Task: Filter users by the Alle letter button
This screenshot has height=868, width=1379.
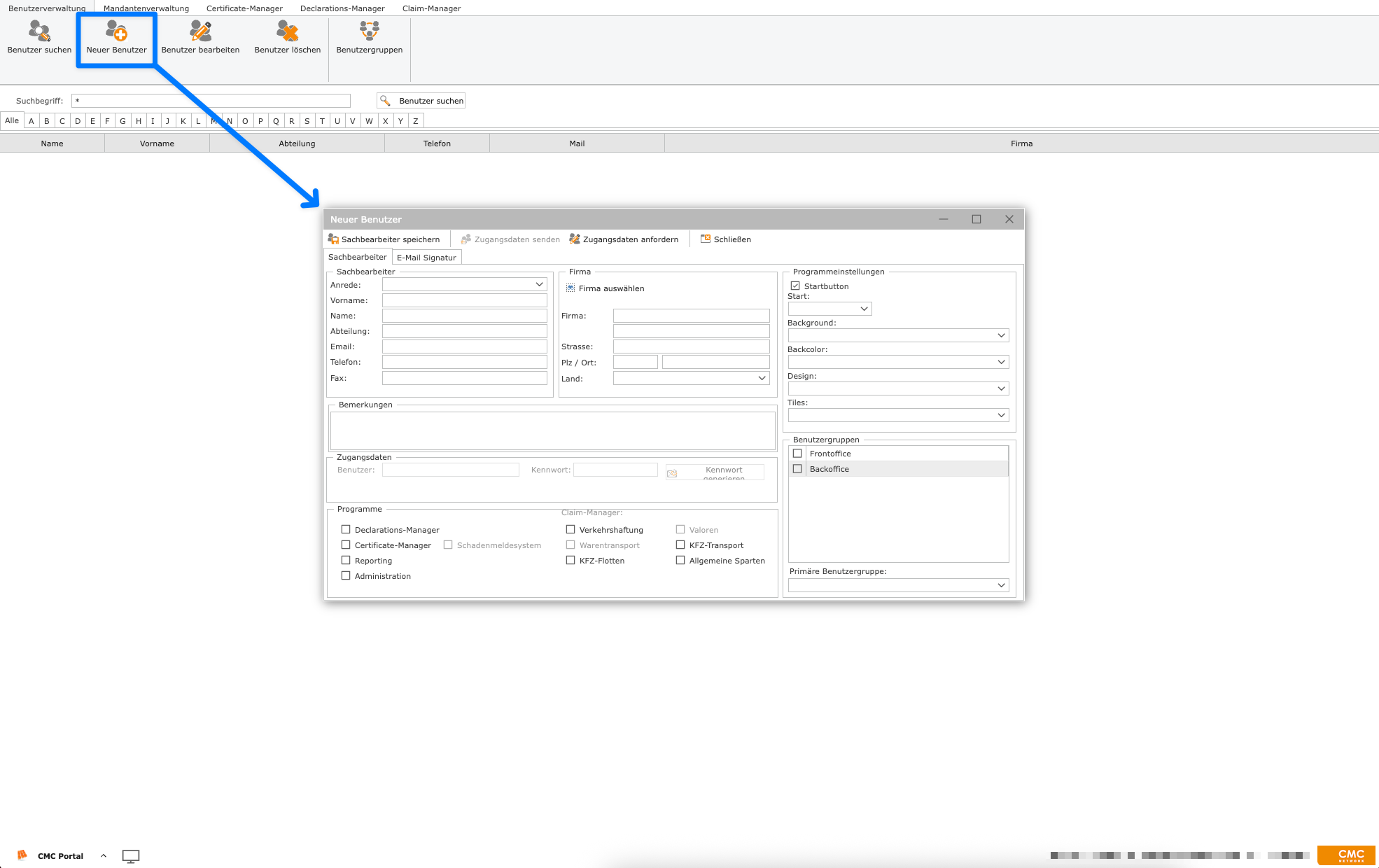Action: click(x=12, y=121)
